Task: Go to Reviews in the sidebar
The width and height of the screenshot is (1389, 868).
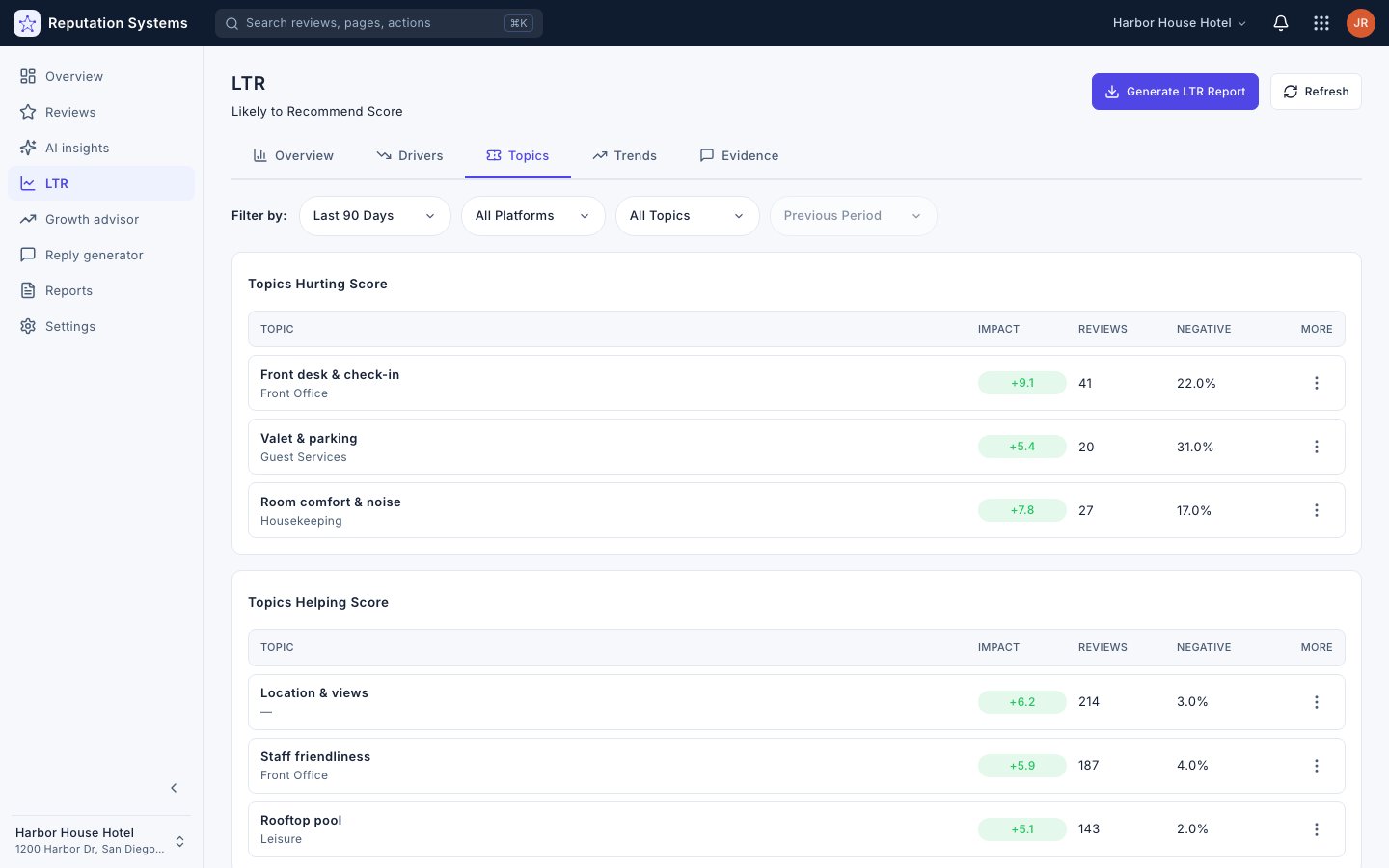Action: (101, 112)
